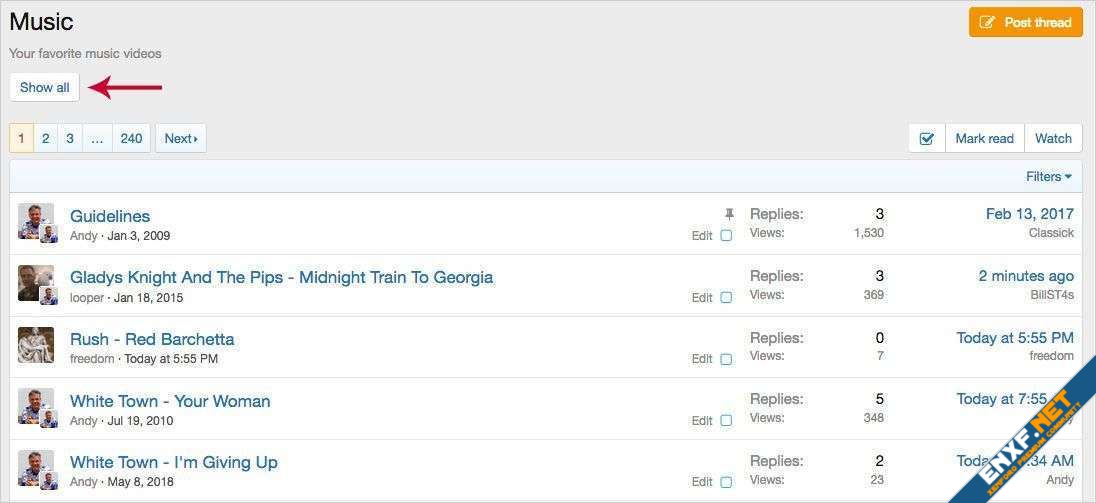Jump to last page 240
The width and height of the screenshot is (1096, 503).
pos(131,138)
